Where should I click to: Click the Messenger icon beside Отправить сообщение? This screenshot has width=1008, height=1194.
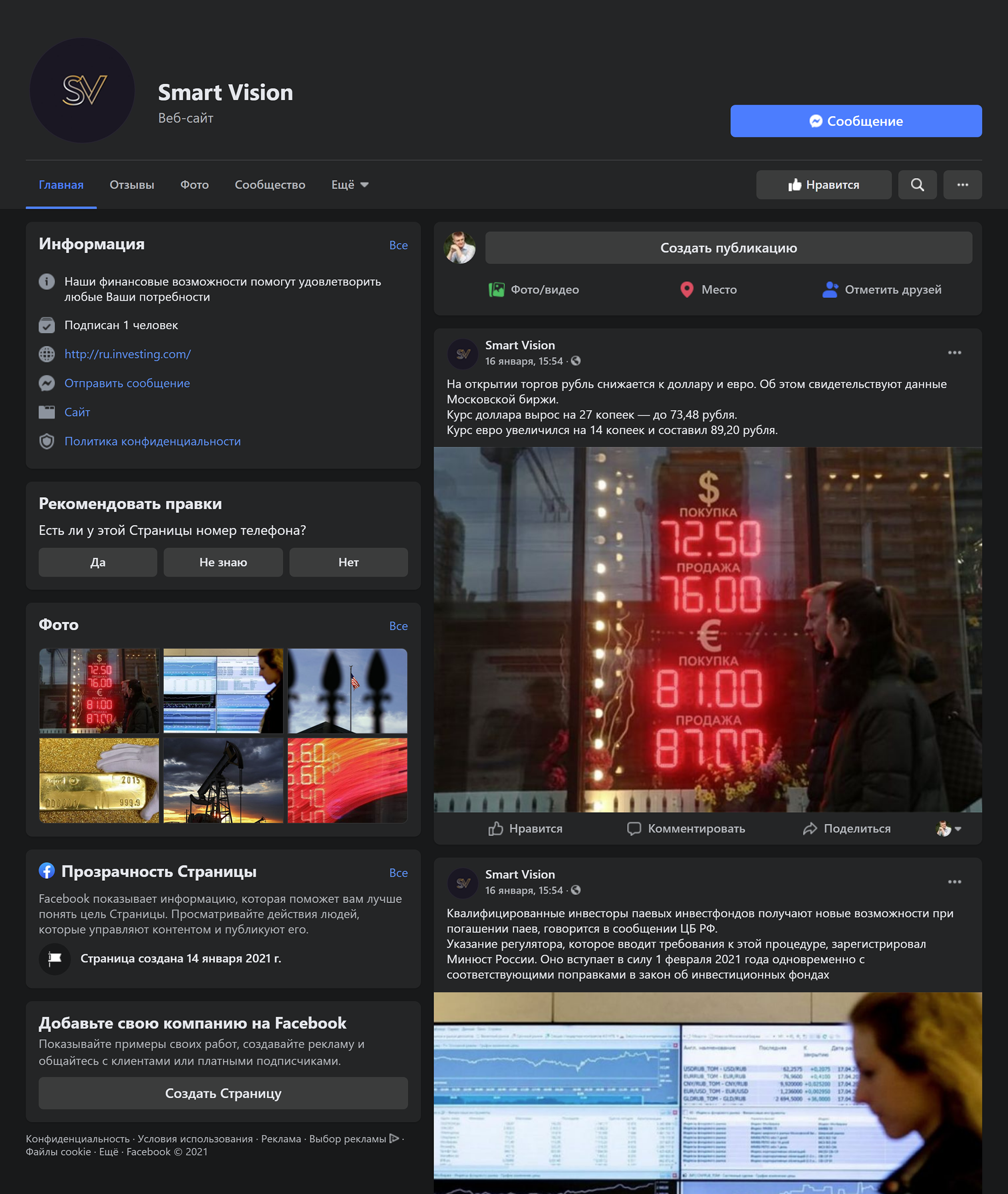coord(47,383)
